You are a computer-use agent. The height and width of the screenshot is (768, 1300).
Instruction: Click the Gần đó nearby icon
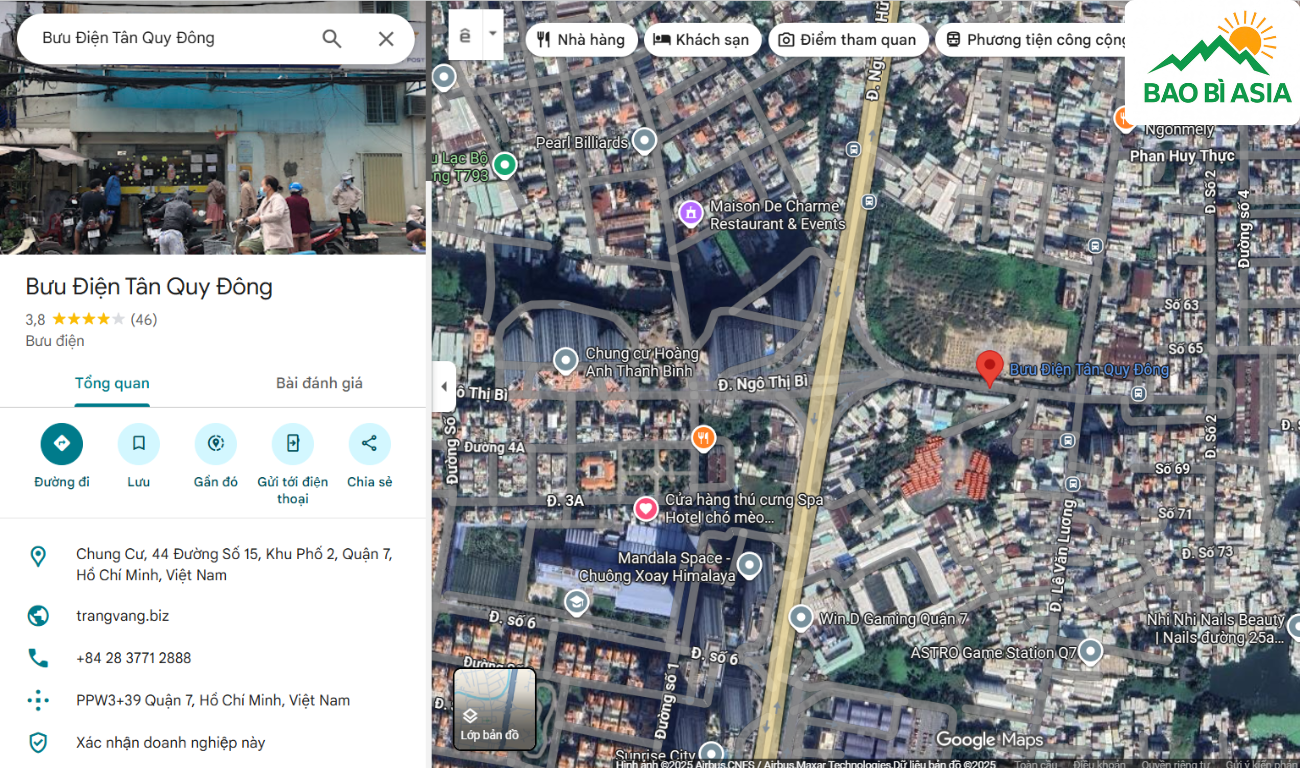(x=216, y=444)
